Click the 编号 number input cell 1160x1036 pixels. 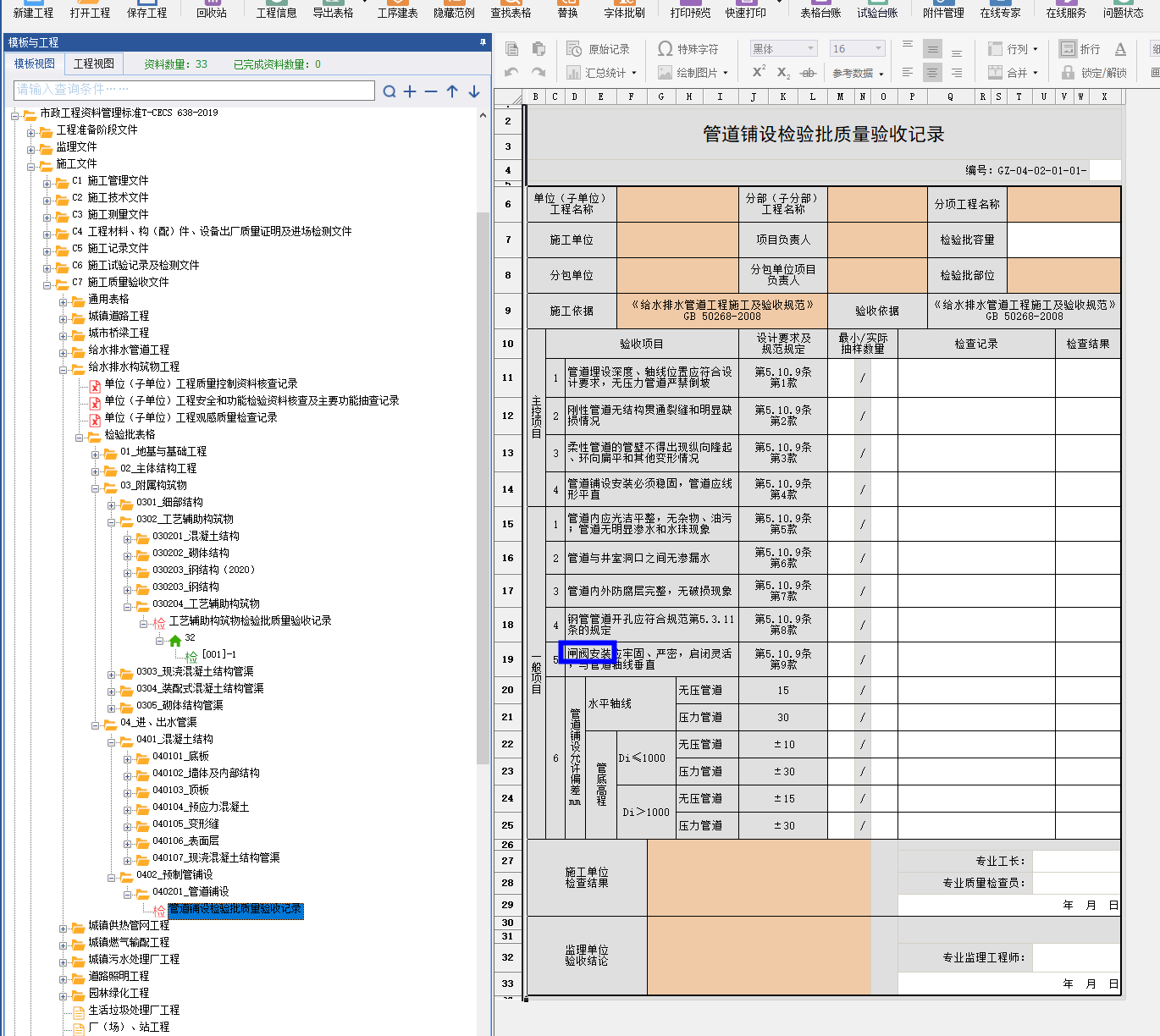point(1105,170)
